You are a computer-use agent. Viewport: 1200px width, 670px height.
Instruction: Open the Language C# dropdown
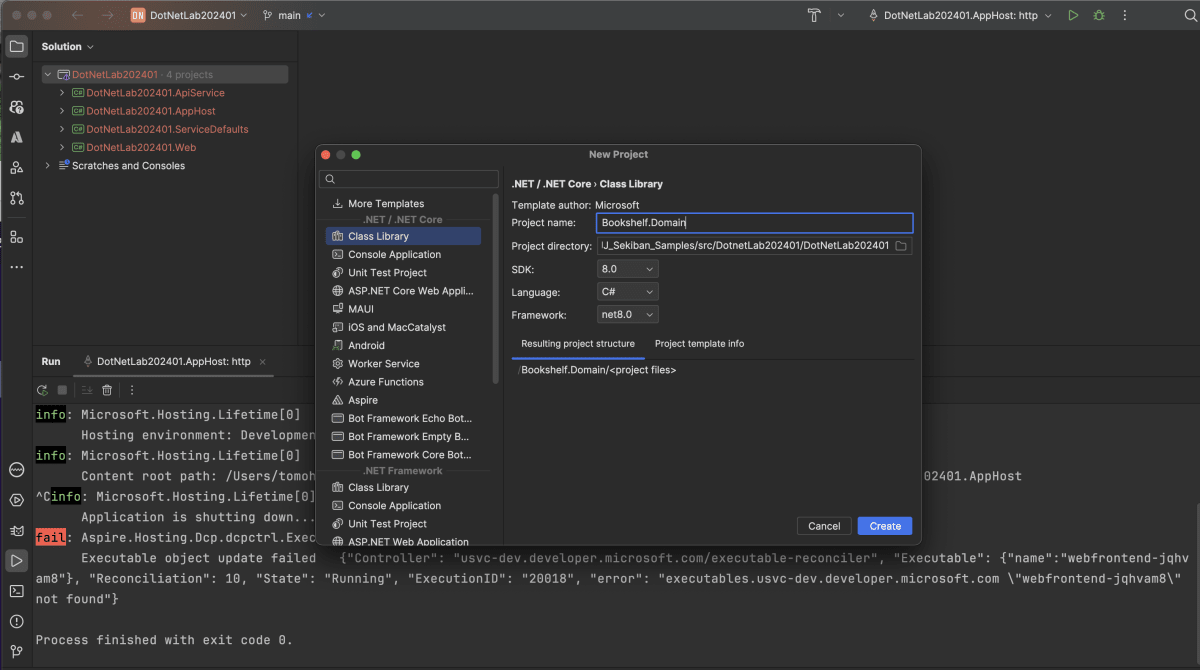pos(628,292)
